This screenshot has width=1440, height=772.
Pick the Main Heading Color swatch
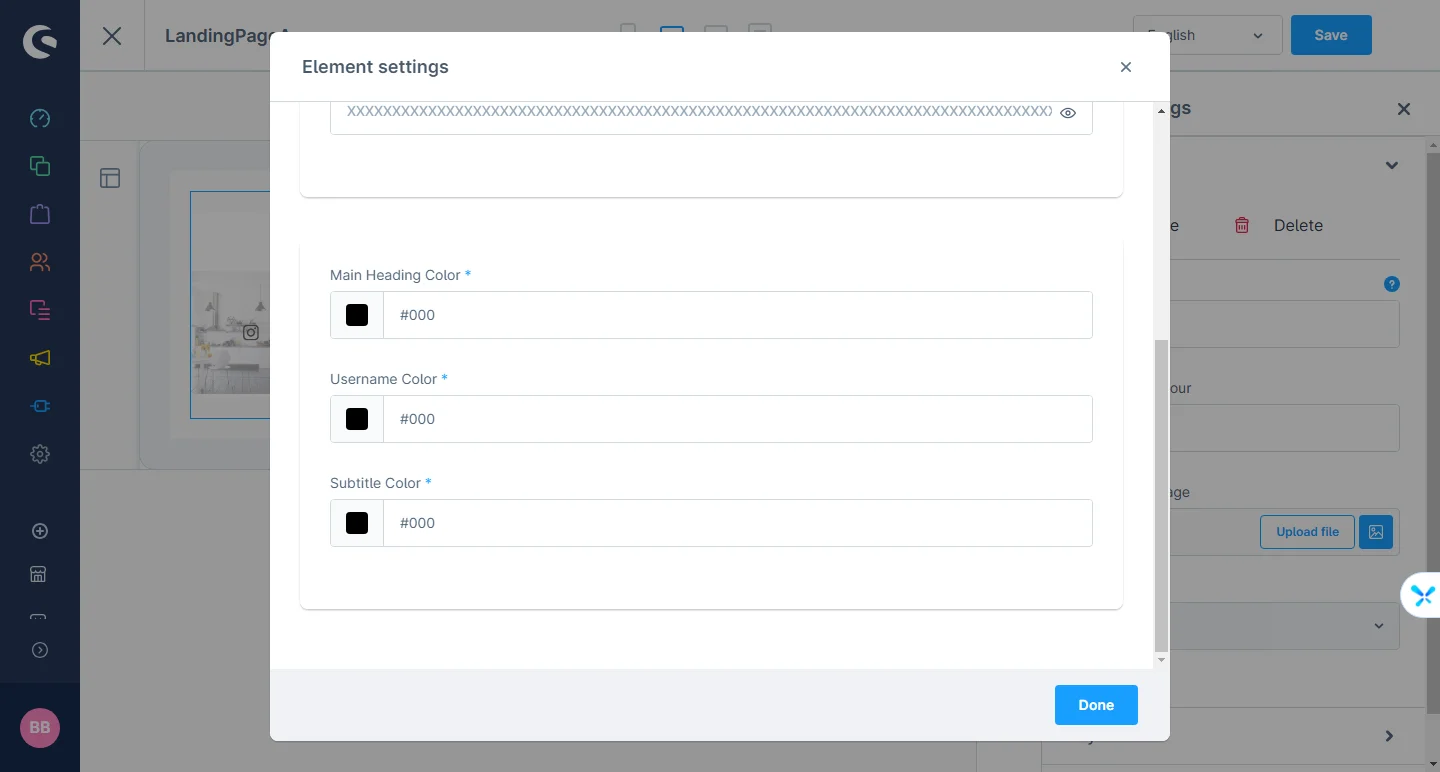(x=357, y=315)
